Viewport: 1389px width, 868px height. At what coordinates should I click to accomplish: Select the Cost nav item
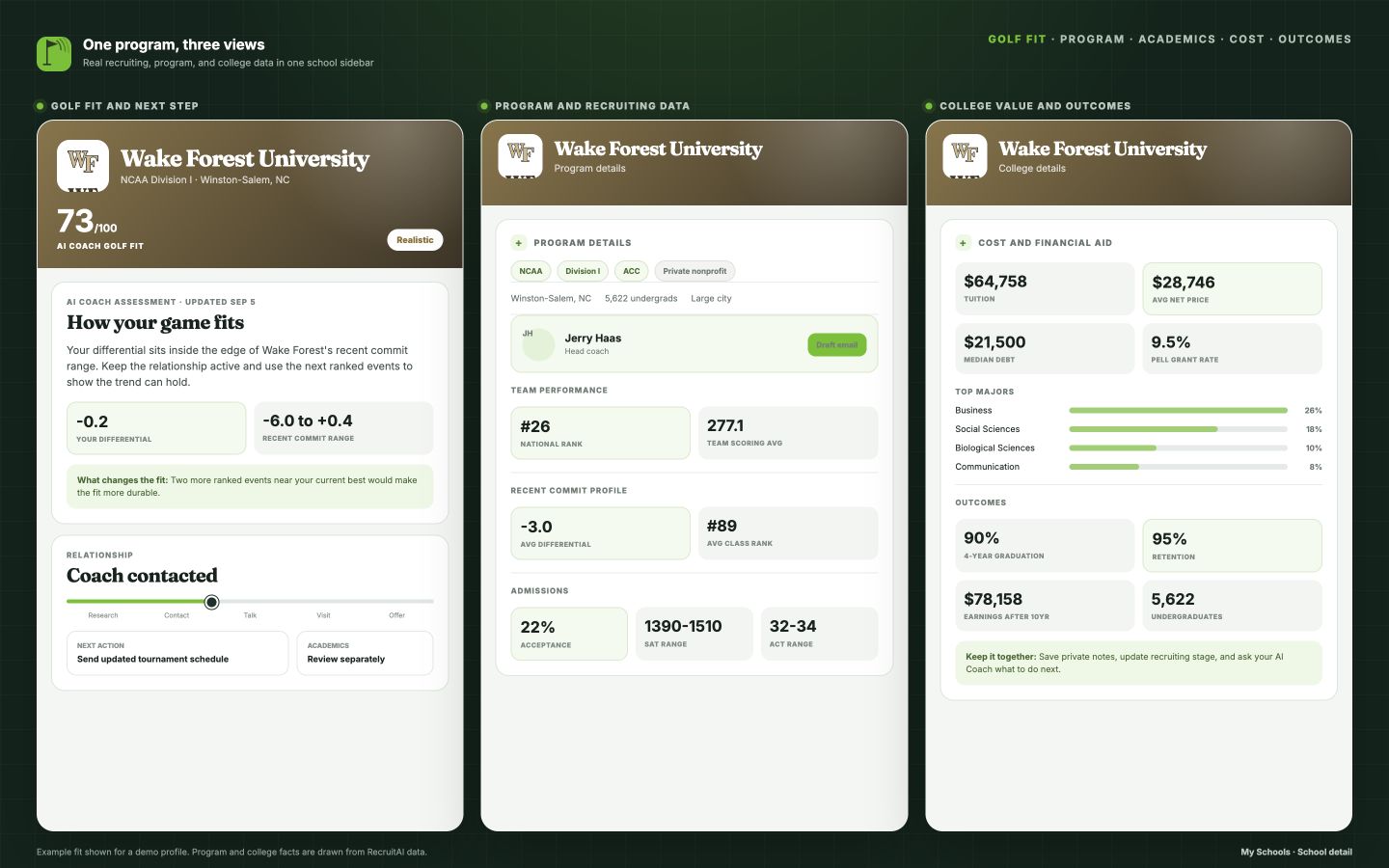tap(1246, 40)
